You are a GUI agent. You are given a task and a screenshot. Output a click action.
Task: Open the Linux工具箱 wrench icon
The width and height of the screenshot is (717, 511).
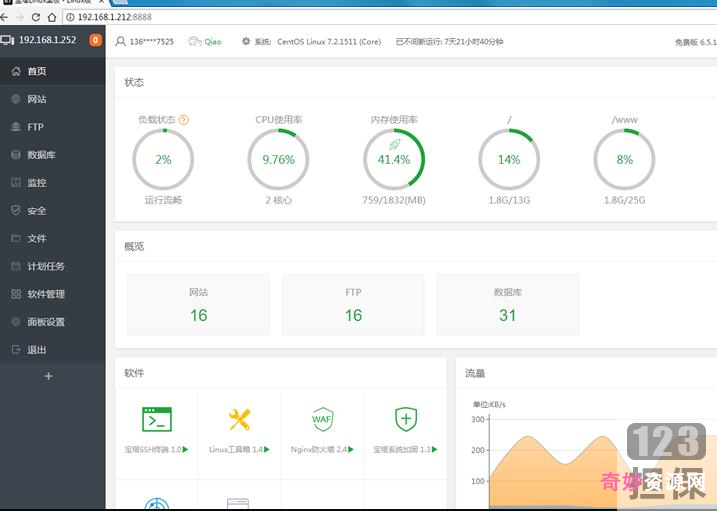pos(240,419)
